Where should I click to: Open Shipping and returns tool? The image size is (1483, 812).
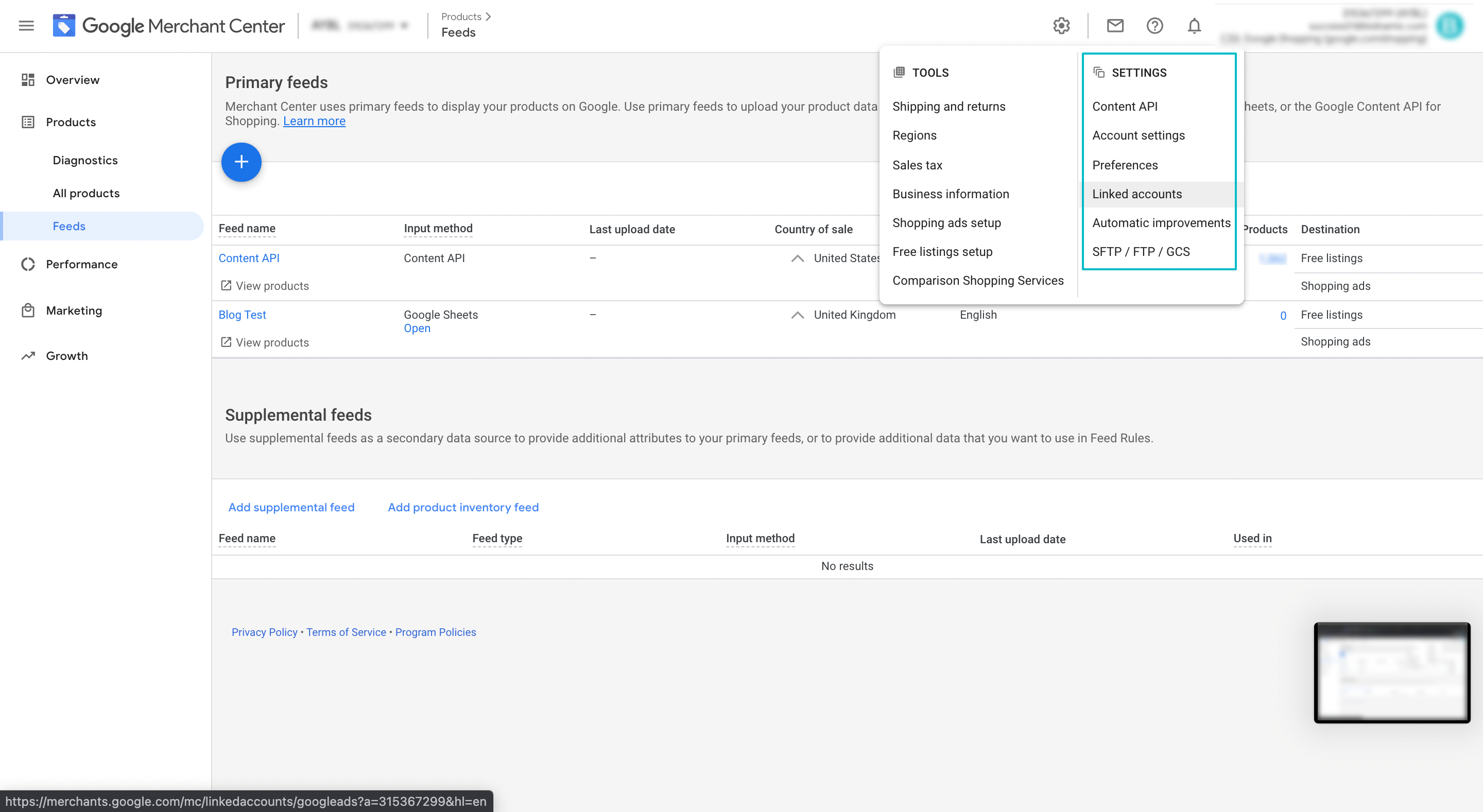click(x=949, y=107)
